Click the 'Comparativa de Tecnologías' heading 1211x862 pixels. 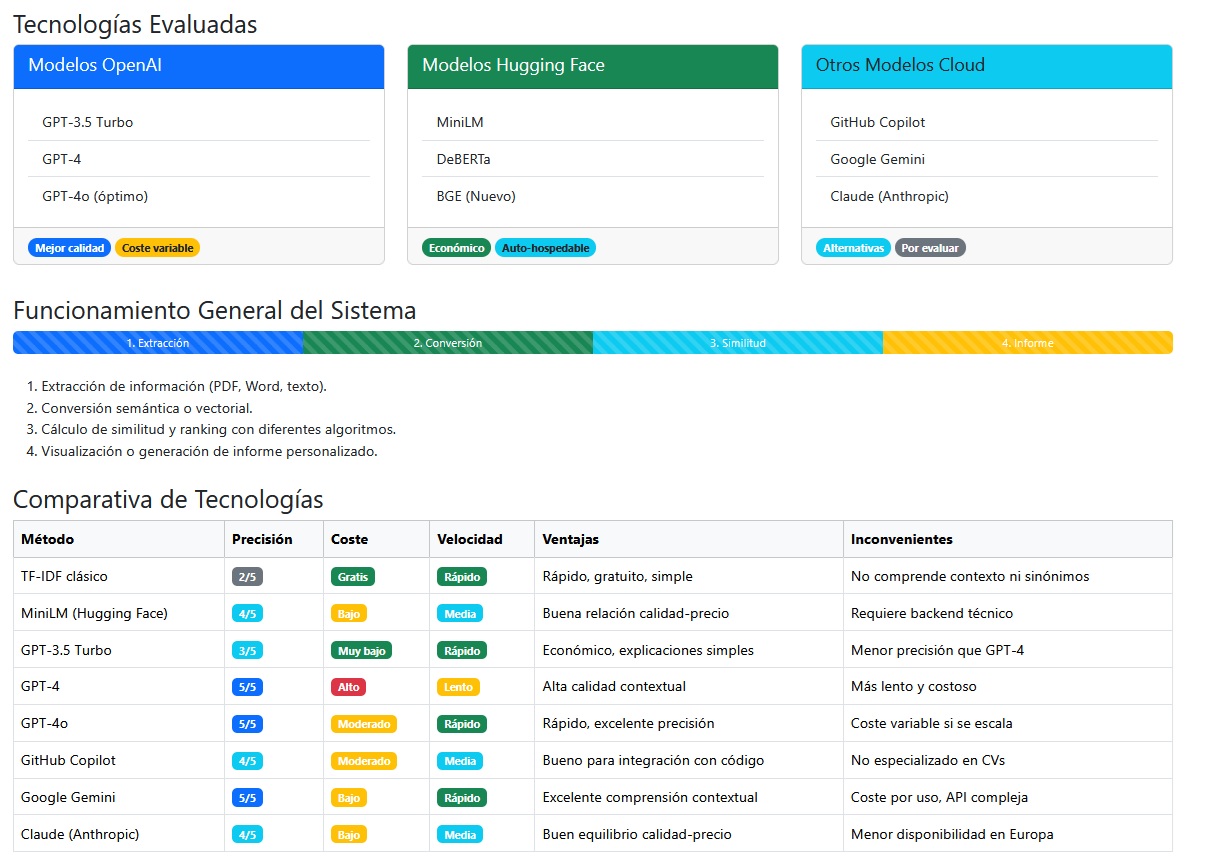point(168,499)
